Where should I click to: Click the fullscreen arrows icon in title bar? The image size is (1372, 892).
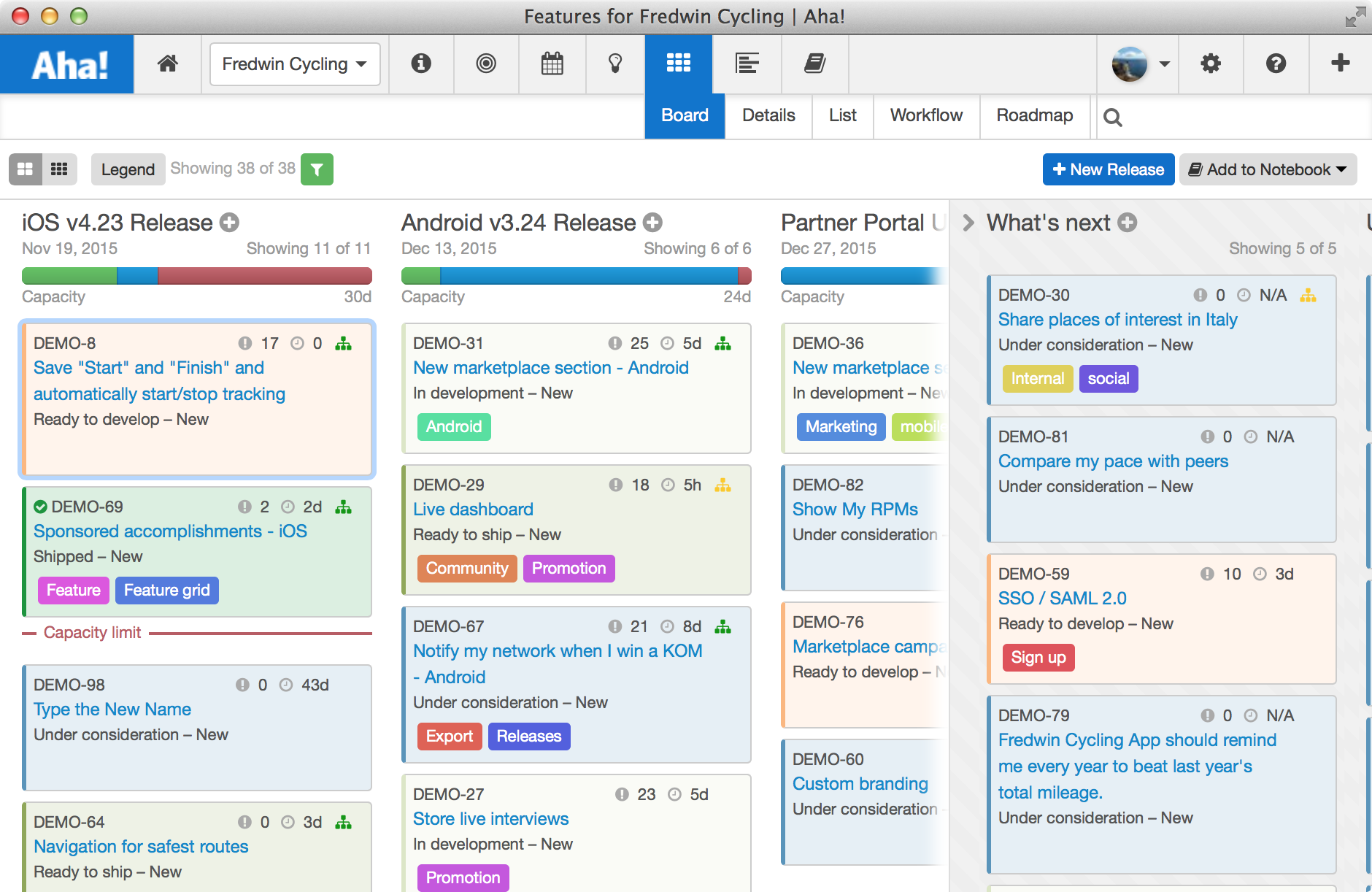click(1355, 16)
